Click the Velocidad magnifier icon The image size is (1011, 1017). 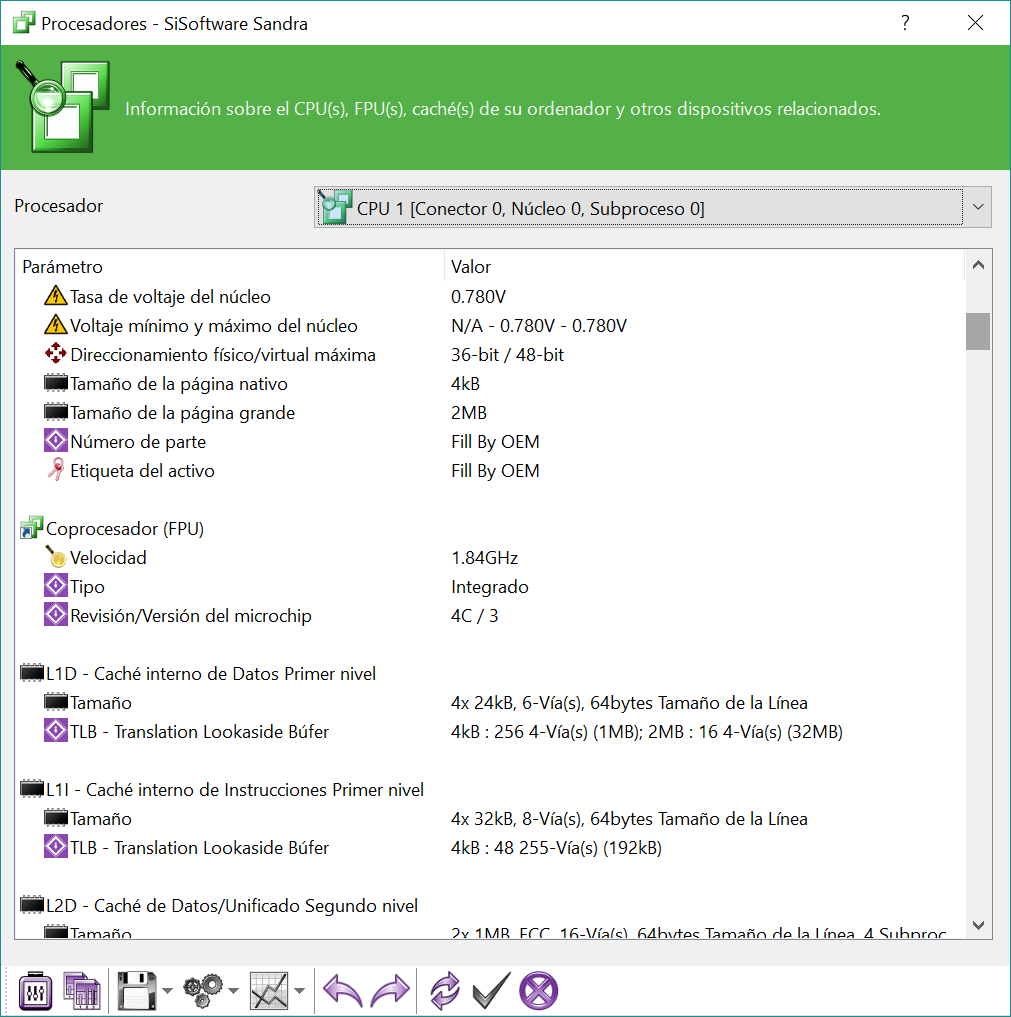point(56,556)
